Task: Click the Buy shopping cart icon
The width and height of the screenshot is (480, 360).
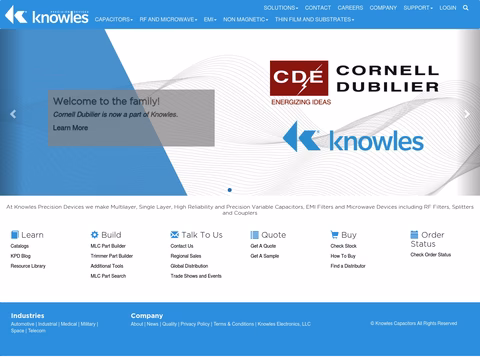Action: click(334, 235)
